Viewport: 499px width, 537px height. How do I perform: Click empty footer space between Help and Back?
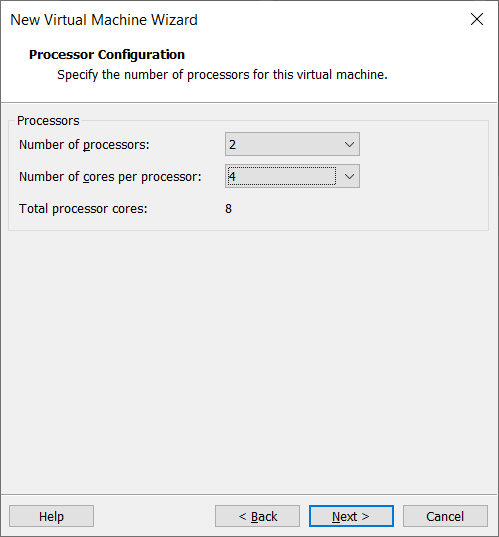(x=154, y=516)
